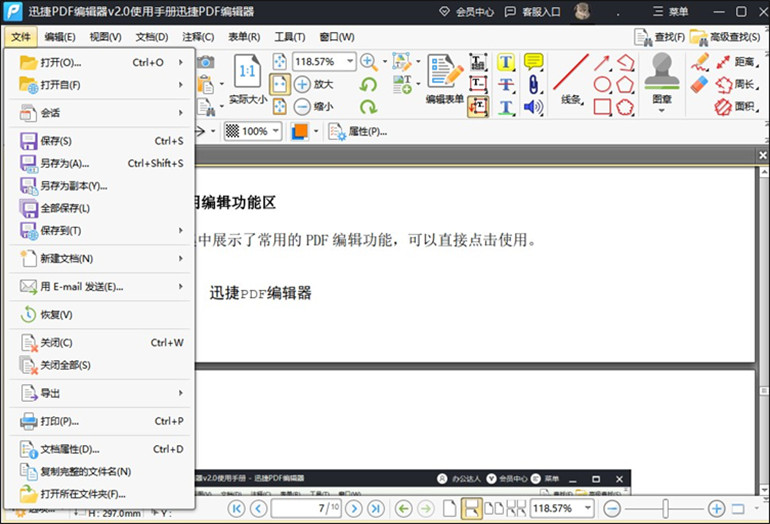Screen dimensions: 770x524
Task: Expand the Save To (保存到) submenu
Action: [x=181, y=230]
